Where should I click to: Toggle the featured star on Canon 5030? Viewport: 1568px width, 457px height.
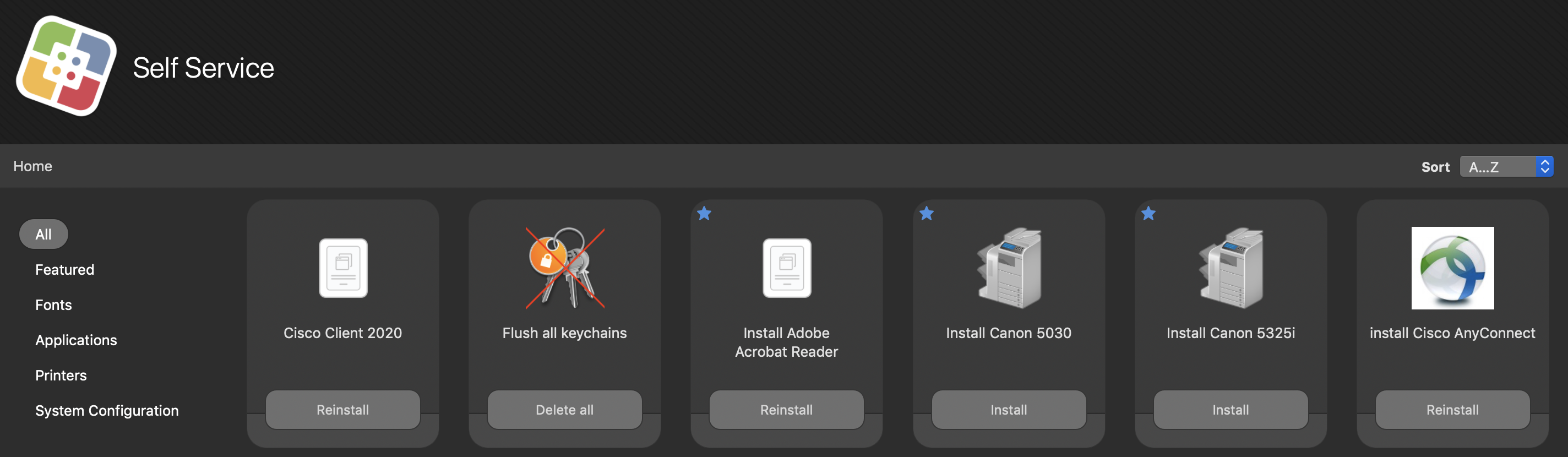(927, 214)
